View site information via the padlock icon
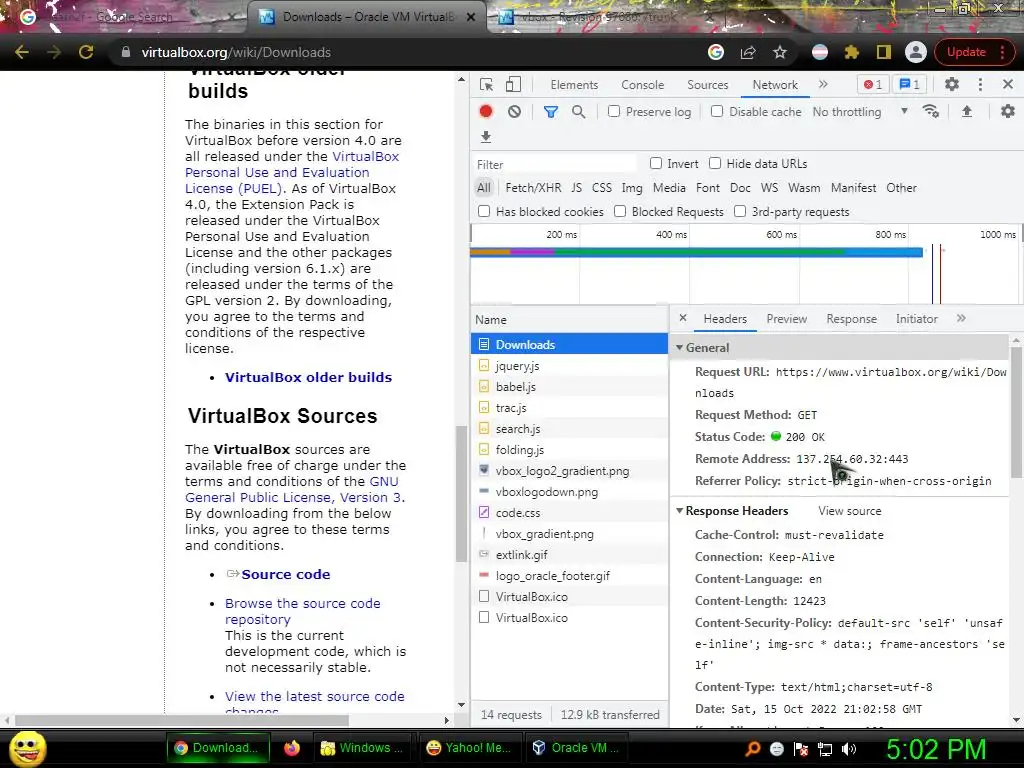The image size is (1024, 768). 126,52
